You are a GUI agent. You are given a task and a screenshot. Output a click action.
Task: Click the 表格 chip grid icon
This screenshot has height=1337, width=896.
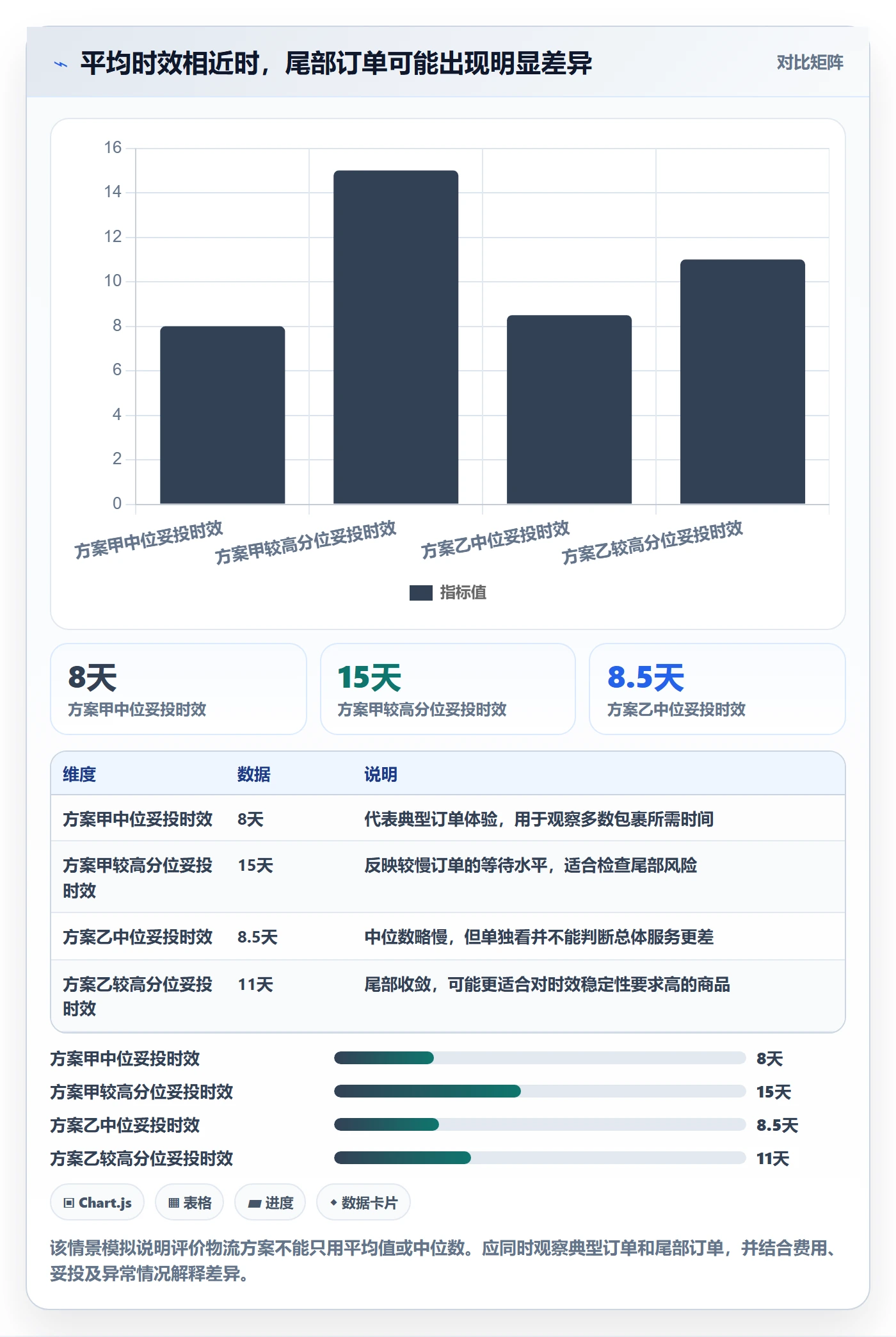tap(173, 1203)
